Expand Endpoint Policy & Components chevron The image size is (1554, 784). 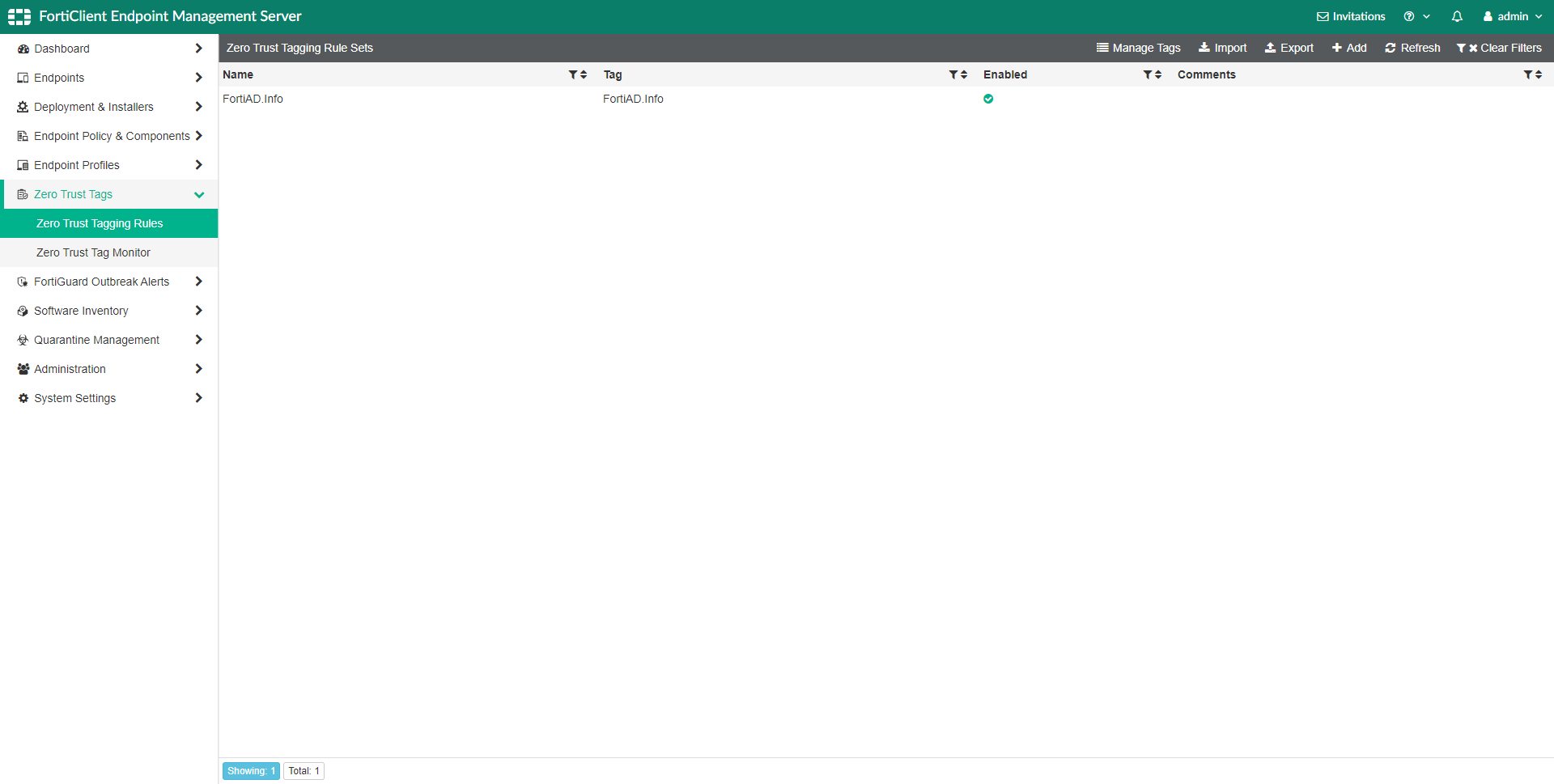coord(199,136)
